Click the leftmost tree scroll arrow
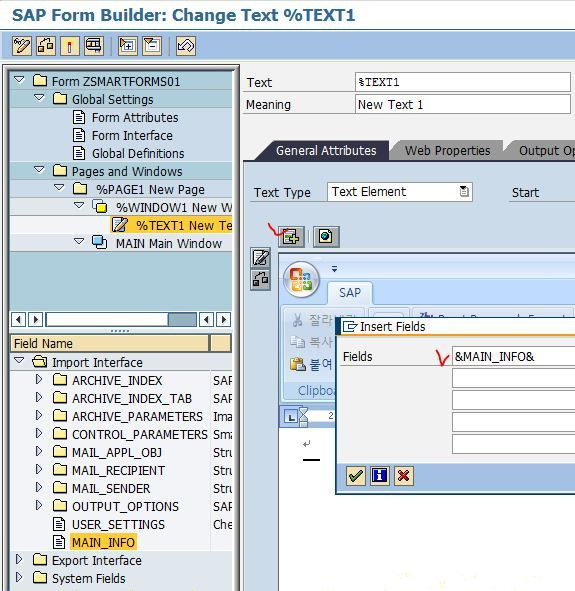Image resolution: width=575 pixels, height=591 pixels. pos(18,320)
